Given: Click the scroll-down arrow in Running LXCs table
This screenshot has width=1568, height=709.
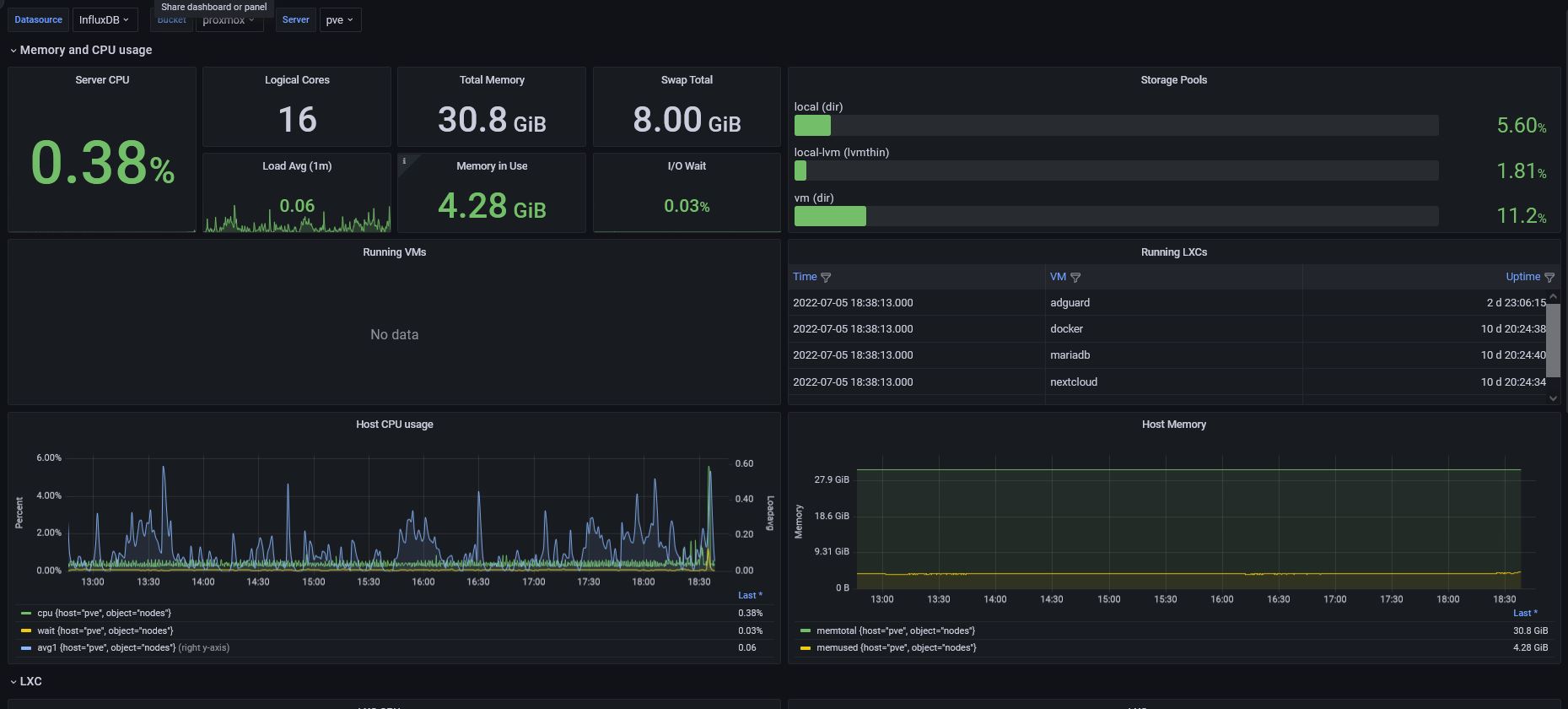Looking at the screenshot, I should click(x=1553, y=398).
